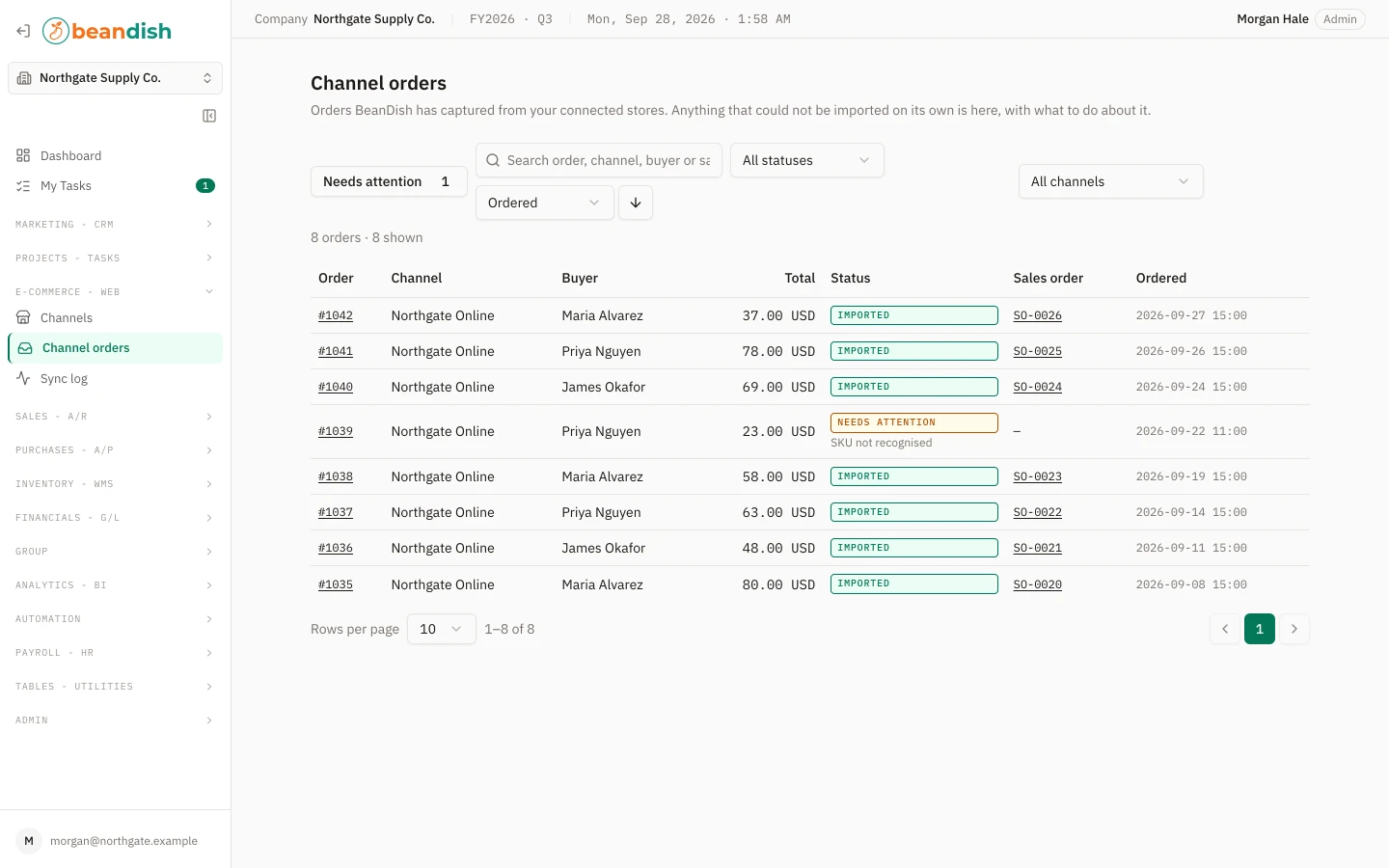Screen dimensions: 1389x868
Task: Expand the Financials - G/L section
Action: tap(115, 518)
